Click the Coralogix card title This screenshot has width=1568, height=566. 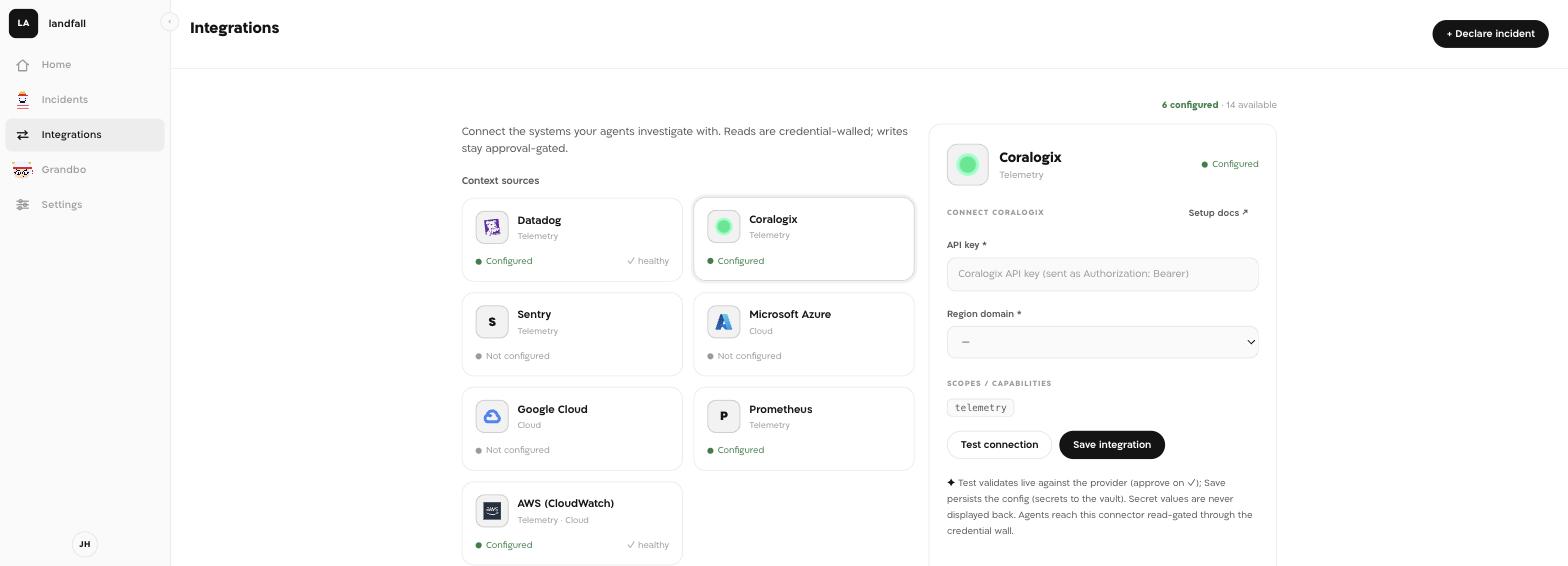[773, 219]
